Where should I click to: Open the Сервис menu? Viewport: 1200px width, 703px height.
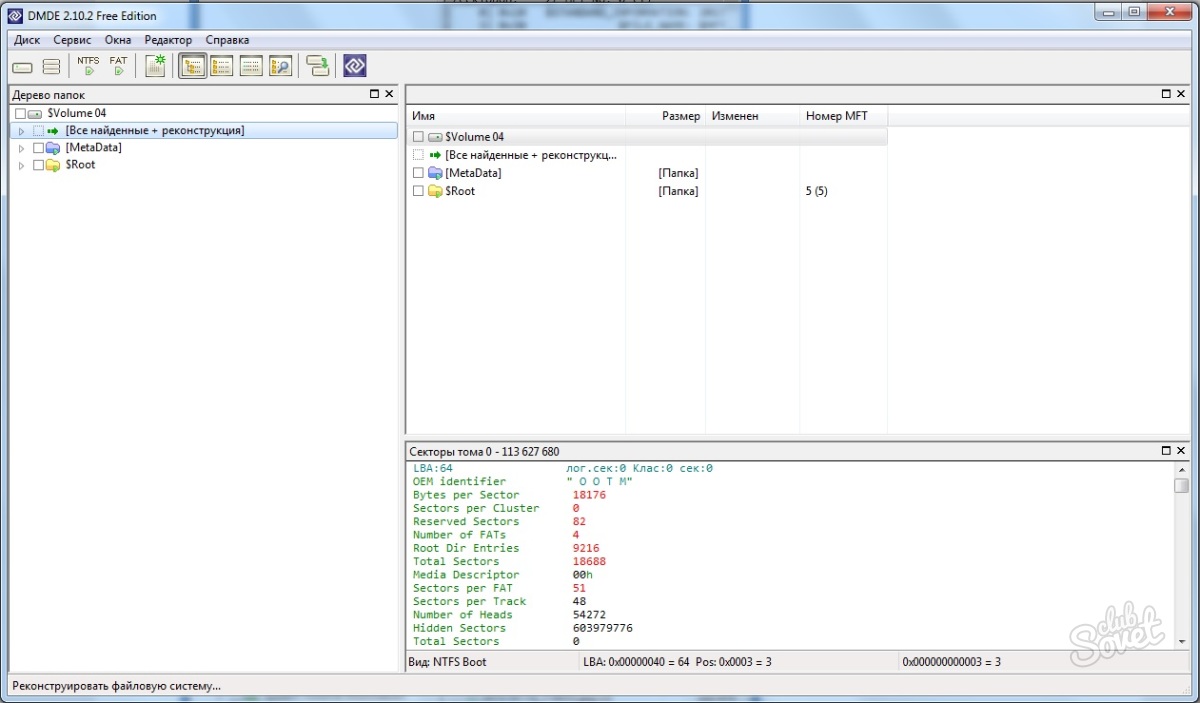click(72, 40)
